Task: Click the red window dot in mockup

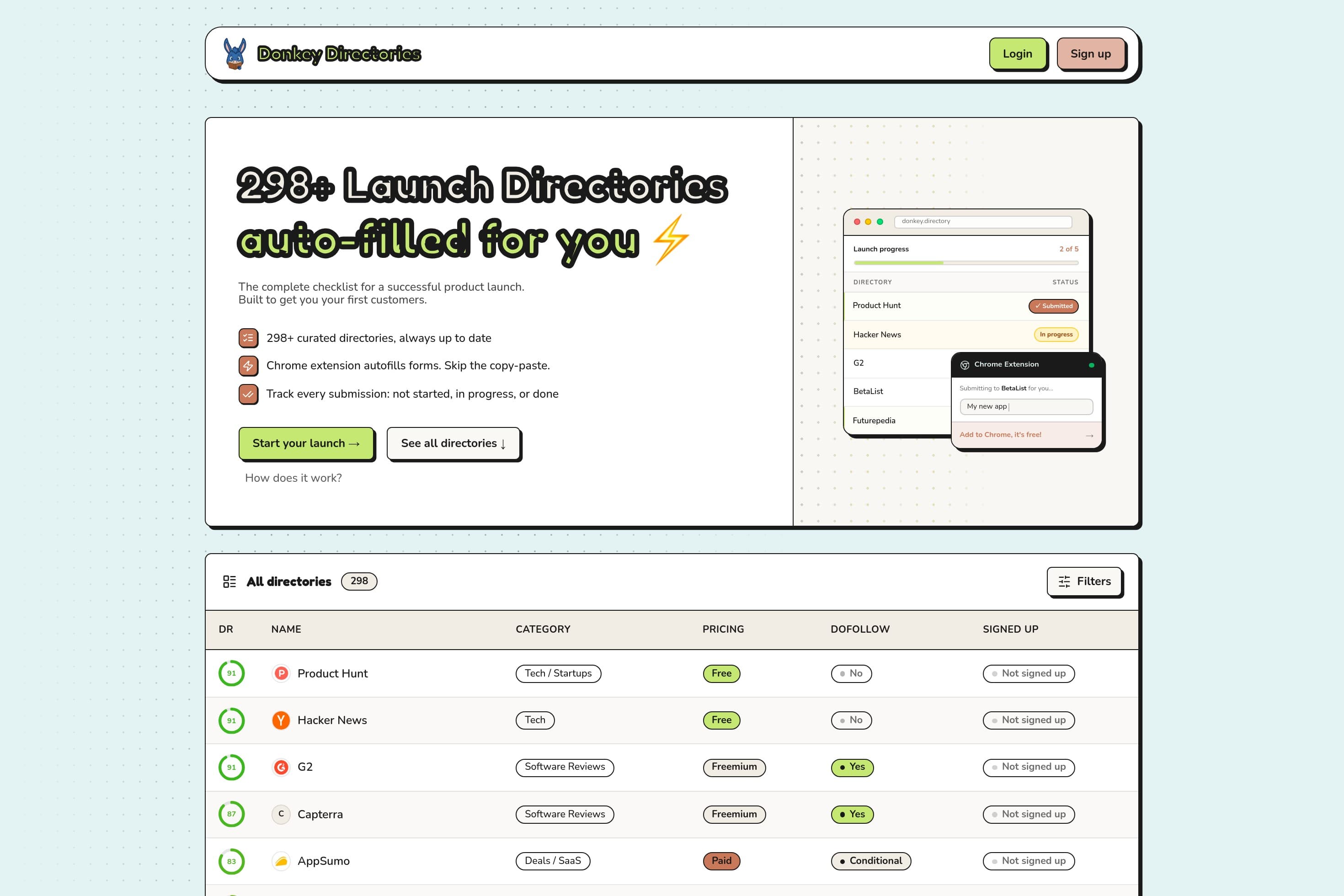Action: click(x=857, y=222)
